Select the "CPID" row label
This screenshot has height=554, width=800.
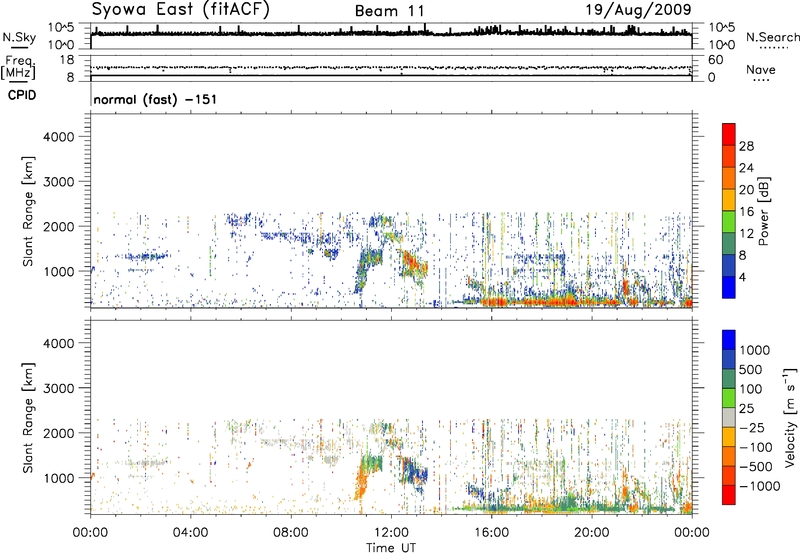[x=22, y=95]
